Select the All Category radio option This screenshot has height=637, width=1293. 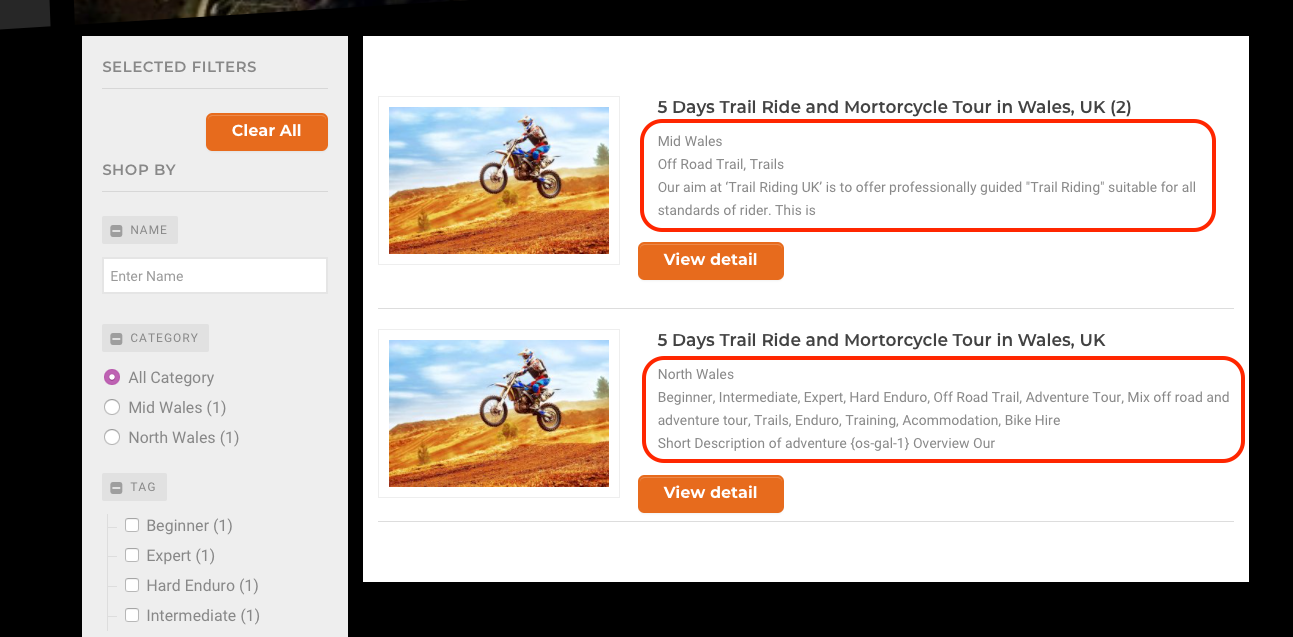click(112, 377)
